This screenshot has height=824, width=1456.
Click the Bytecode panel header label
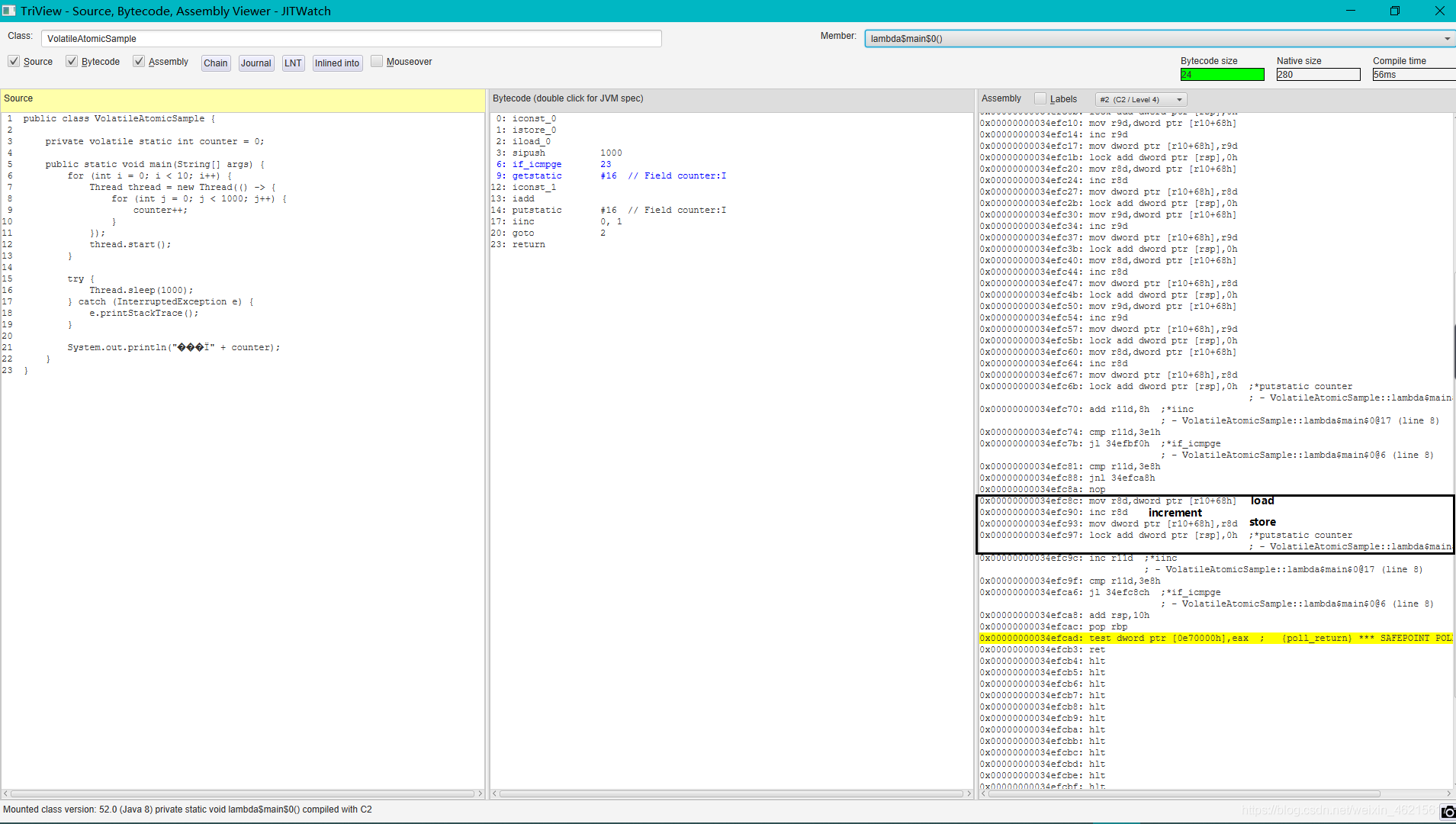tap(567, 98)
